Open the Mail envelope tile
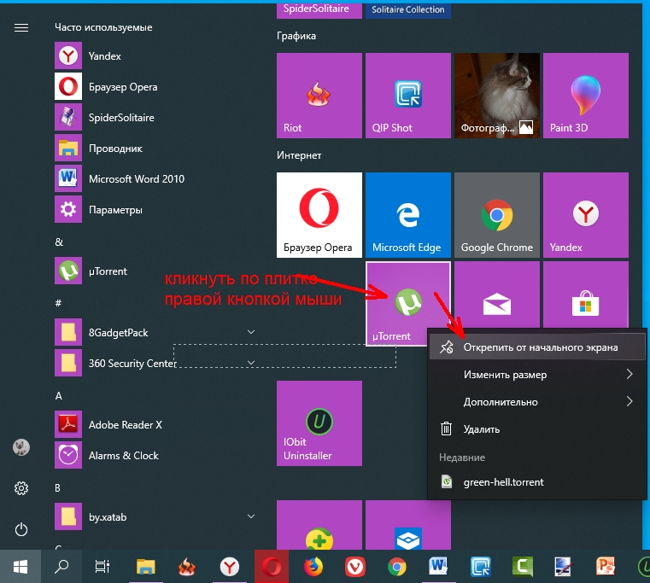 pyautogui.click(x=497, y=294)
